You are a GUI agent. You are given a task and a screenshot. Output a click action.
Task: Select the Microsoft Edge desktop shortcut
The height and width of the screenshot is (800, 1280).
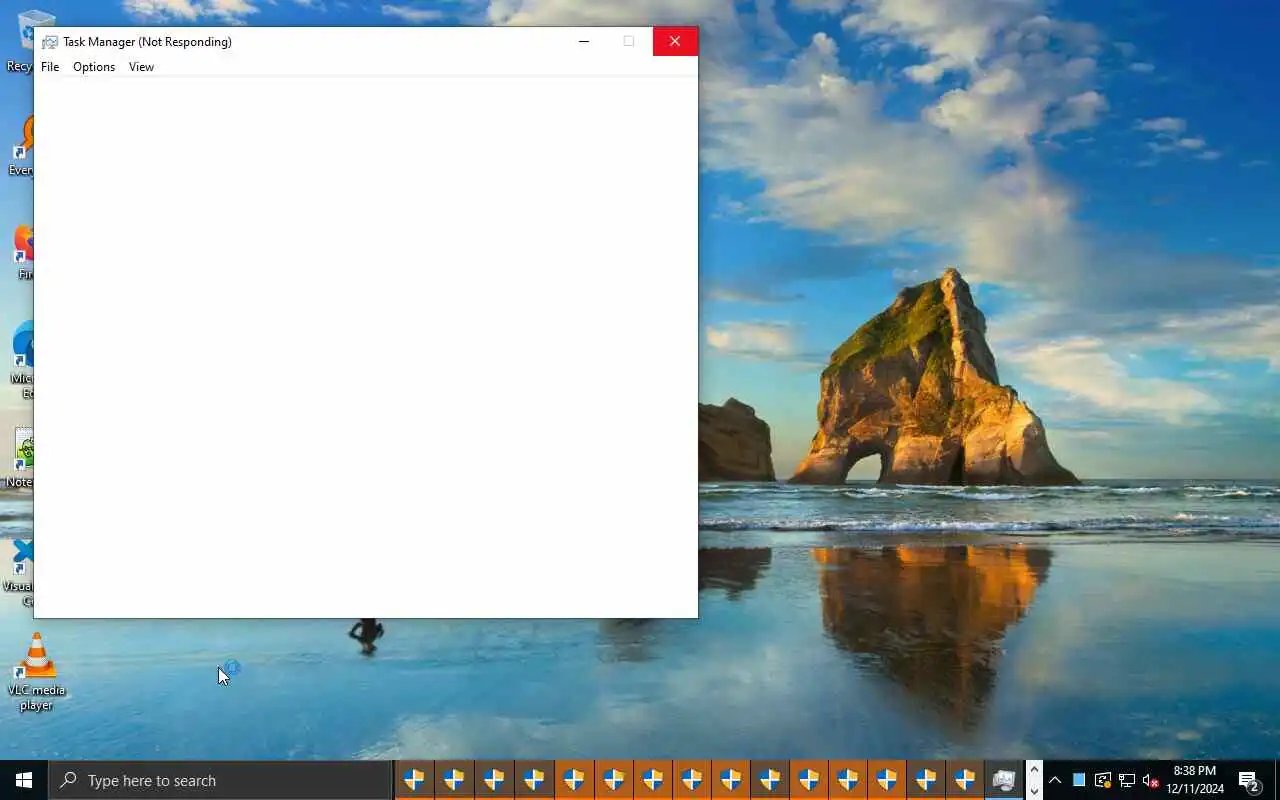tap(24, 360)
